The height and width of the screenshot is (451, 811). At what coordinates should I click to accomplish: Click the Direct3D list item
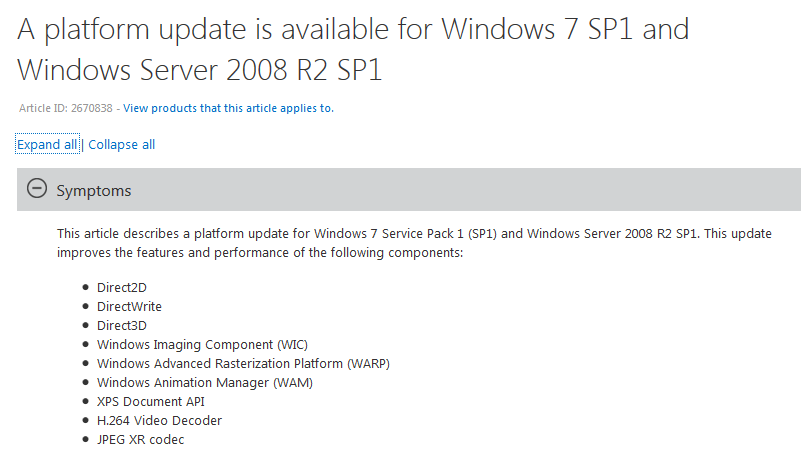tap(122, 326)
